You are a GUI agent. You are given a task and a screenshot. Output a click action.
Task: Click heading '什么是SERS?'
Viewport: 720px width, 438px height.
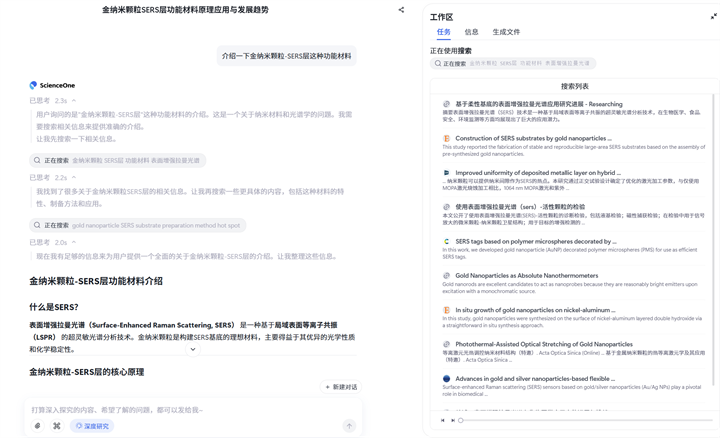54,307
